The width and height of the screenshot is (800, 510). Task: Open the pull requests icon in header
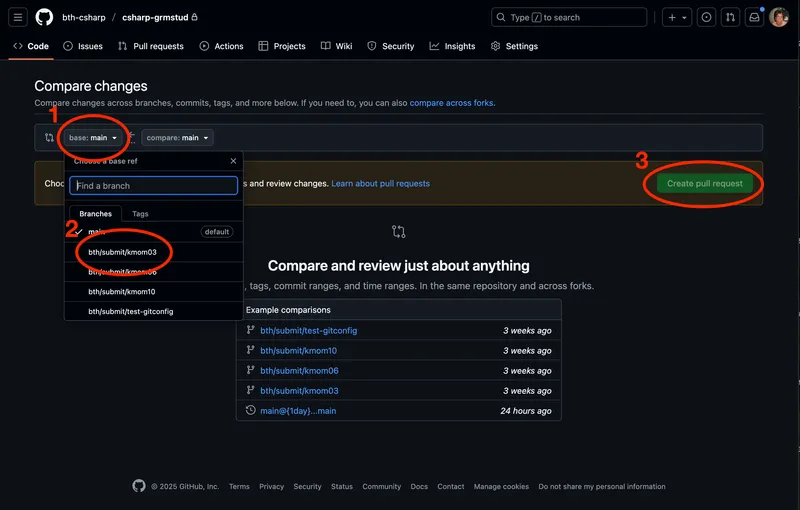pyautogui.click(x=731, y=17)
